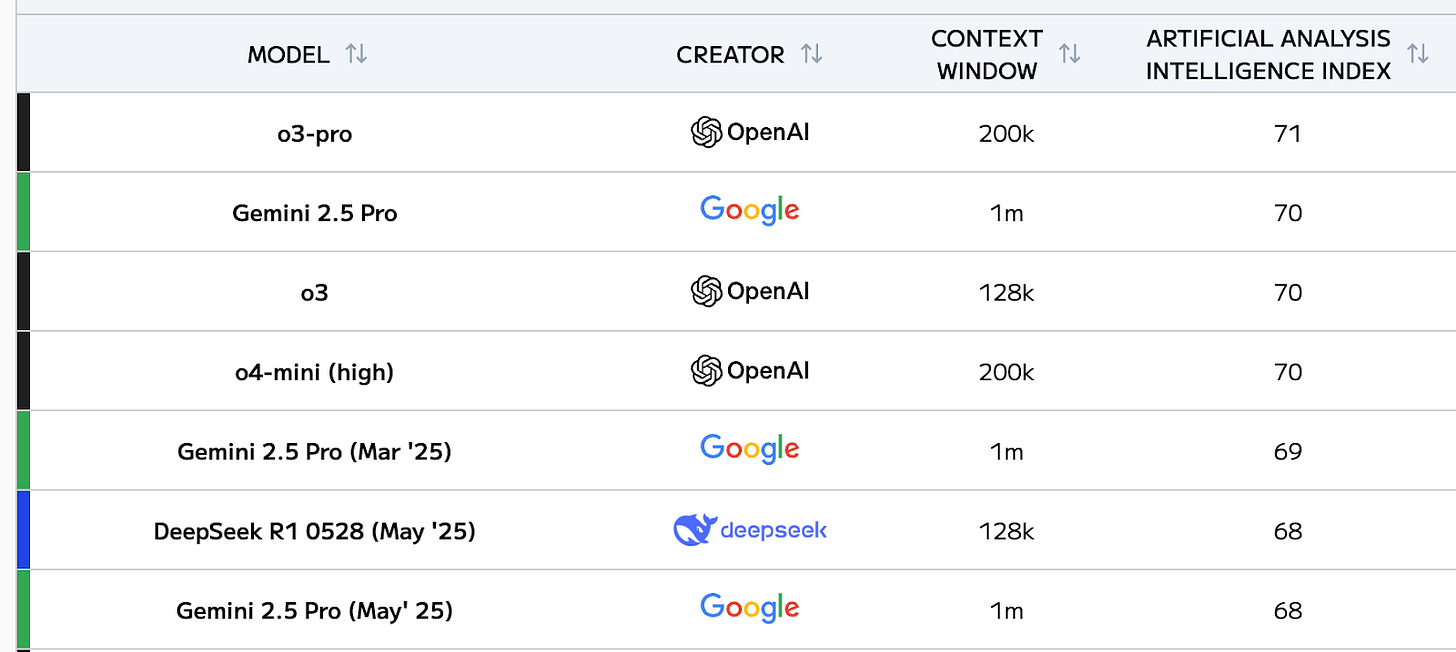Image resolution: width=1456 pixels, height=652 pixels.
Task: Click the blue color bar of DeepSeek row
Action: point(24,530)
